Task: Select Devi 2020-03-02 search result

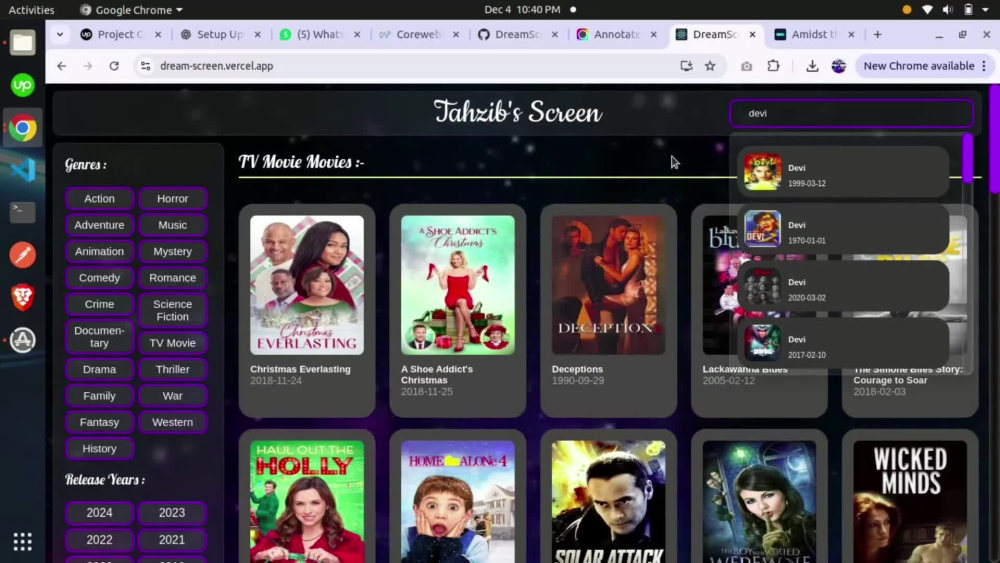Action: [843, 286]
